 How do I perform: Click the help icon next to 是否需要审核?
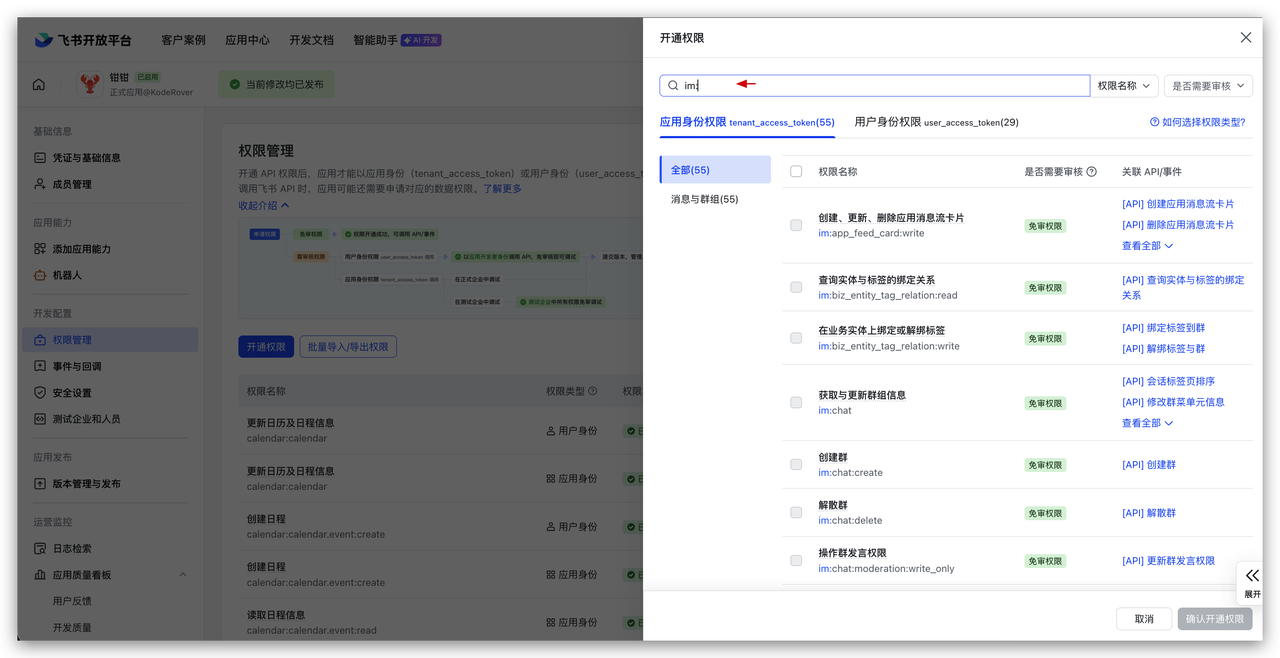point(1091,172)
